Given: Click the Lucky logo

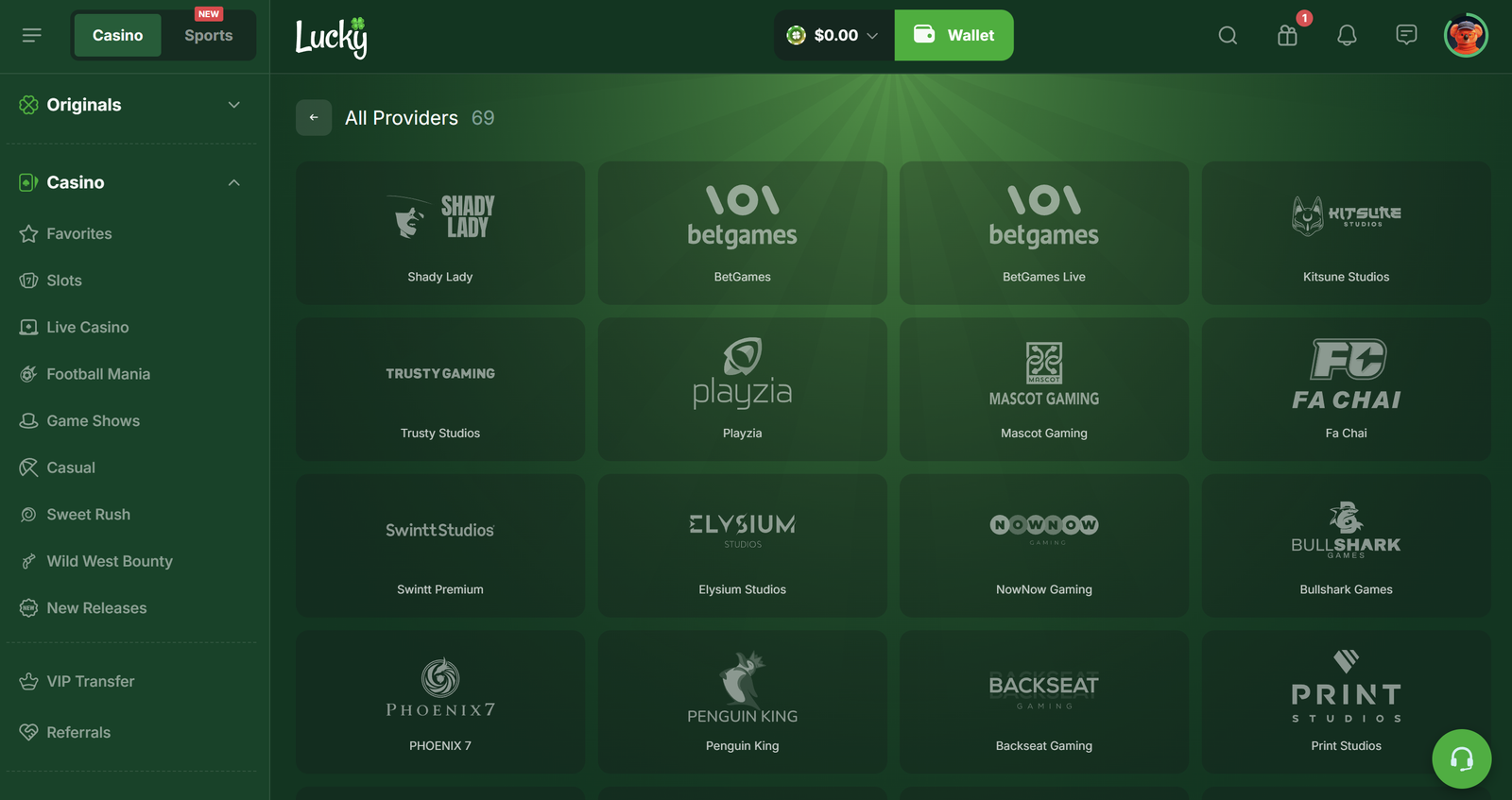Looking at the screenshot, I should point(331,38).
